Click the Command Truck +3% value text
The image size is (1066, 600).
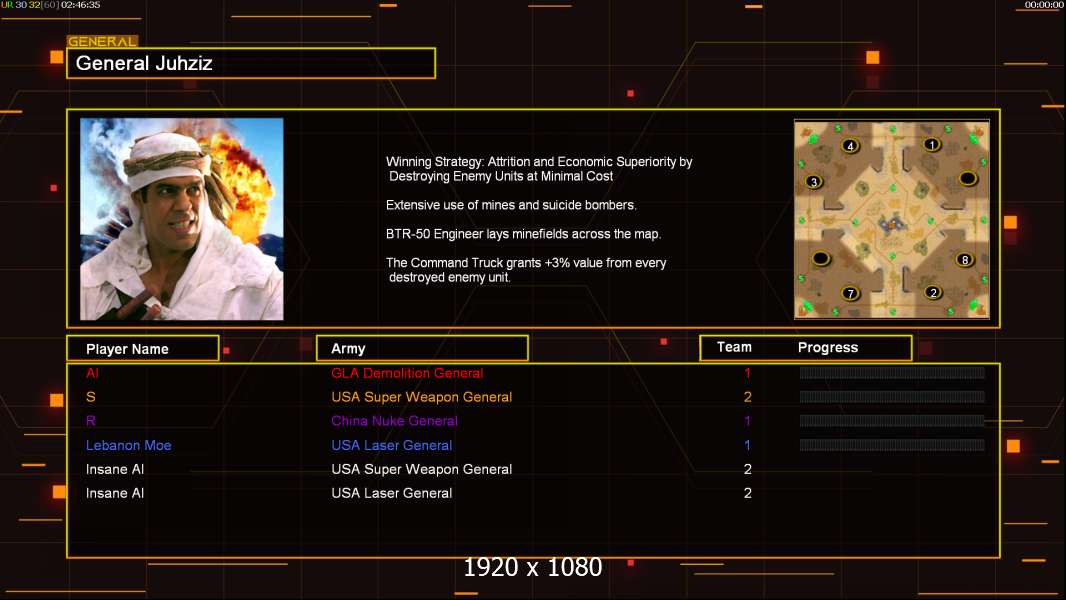526,270
